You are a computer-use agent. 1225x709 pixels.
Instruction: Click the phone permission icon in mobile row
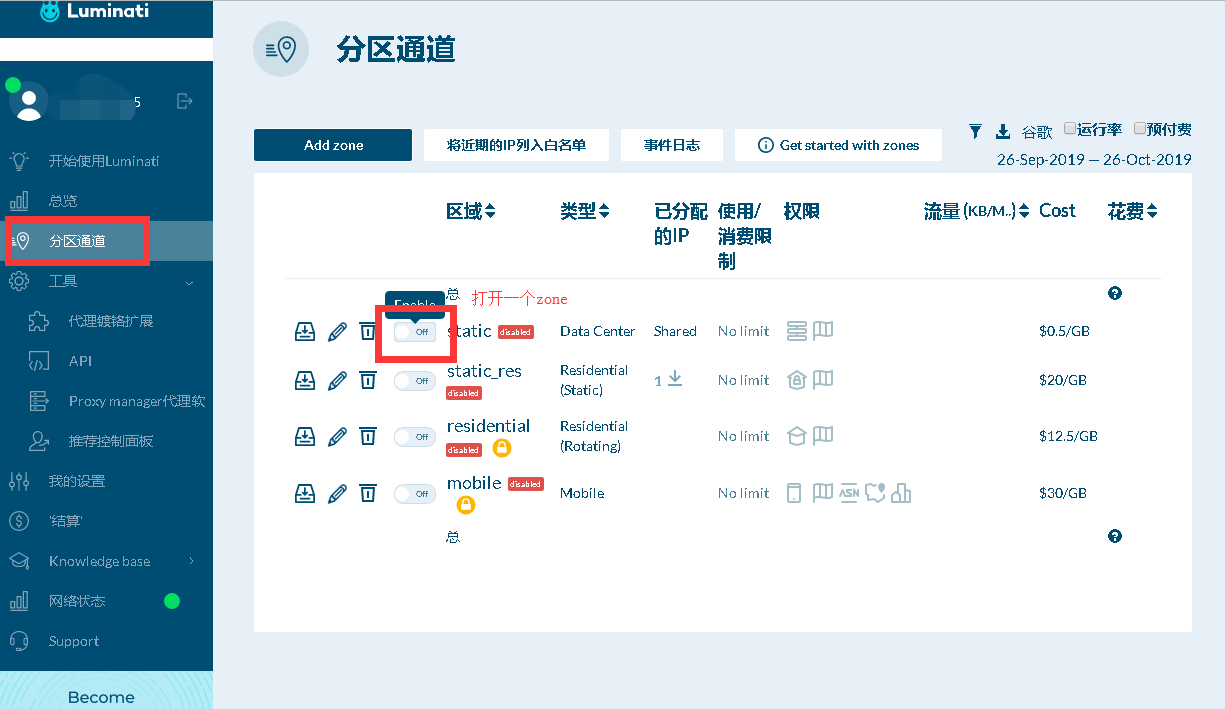[795, 493]
